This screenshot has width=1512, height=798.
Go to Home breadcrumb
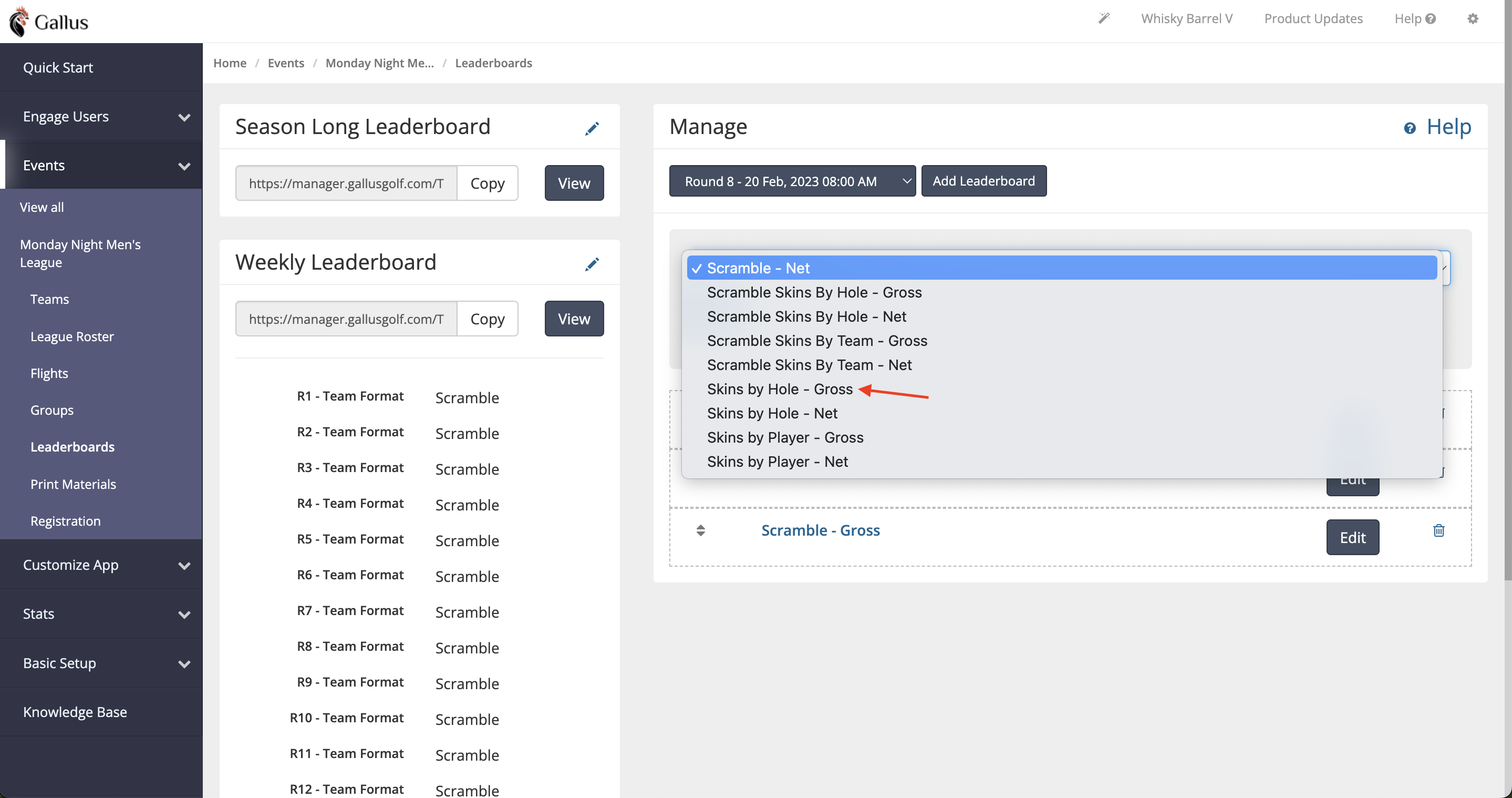click(x=230, y=63)
